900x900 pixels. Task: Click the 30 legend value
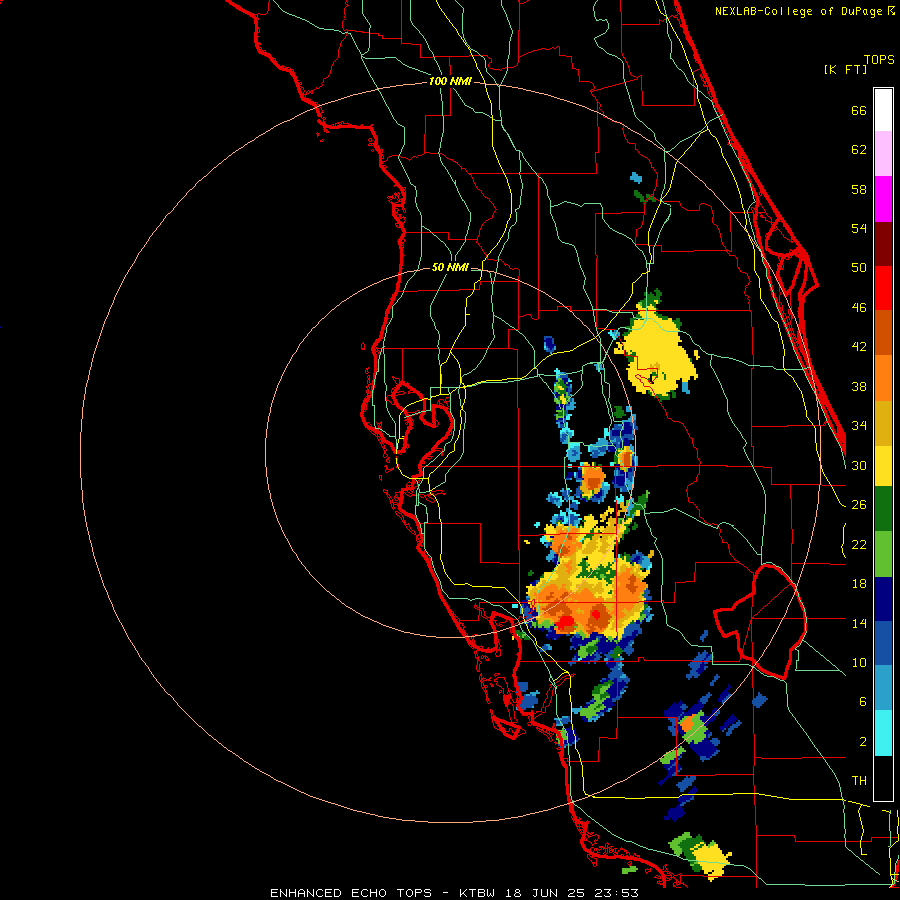coord(859,465)
